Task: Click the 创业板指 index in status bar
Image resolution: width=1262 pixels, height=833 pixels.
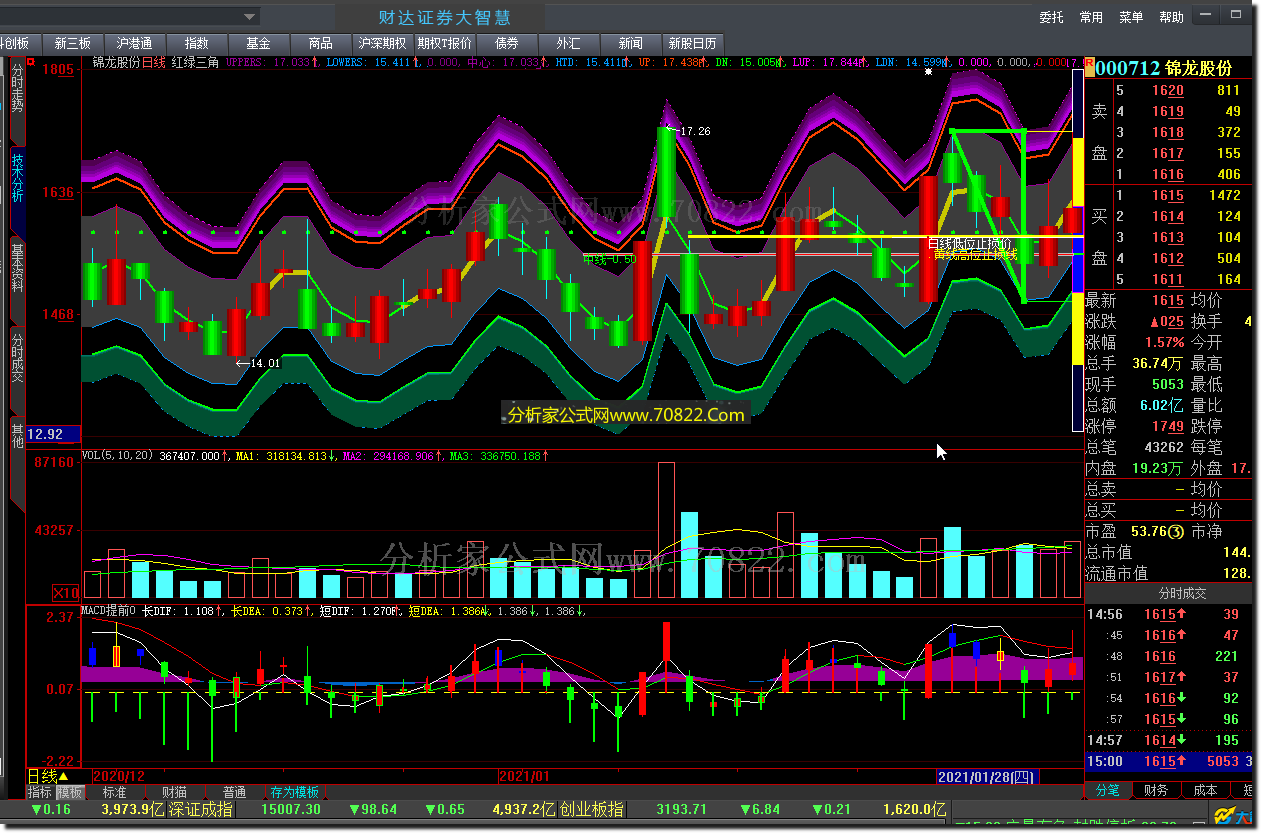Action: (x=591, y=809)
